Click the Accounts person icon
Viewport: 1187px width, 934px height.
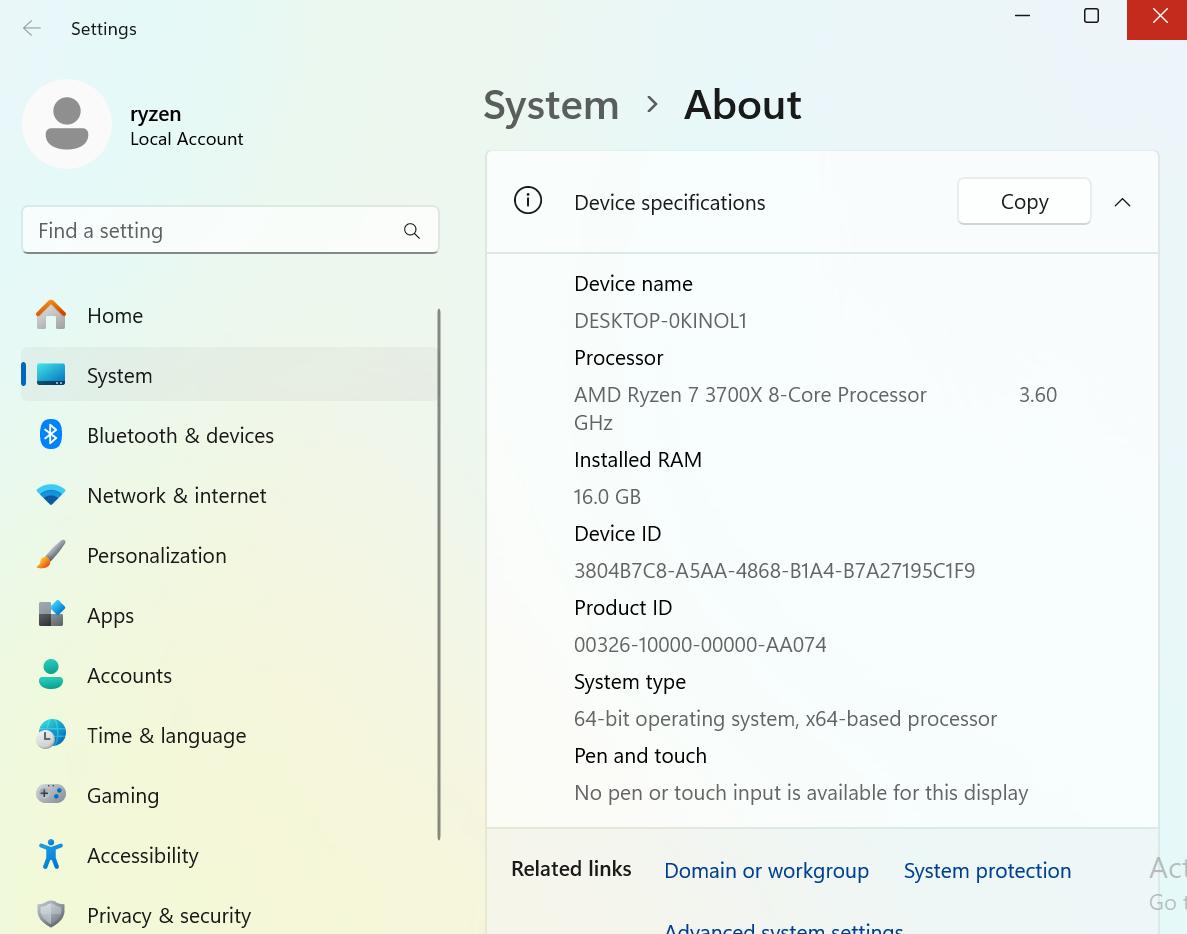(x=51, y=674)
